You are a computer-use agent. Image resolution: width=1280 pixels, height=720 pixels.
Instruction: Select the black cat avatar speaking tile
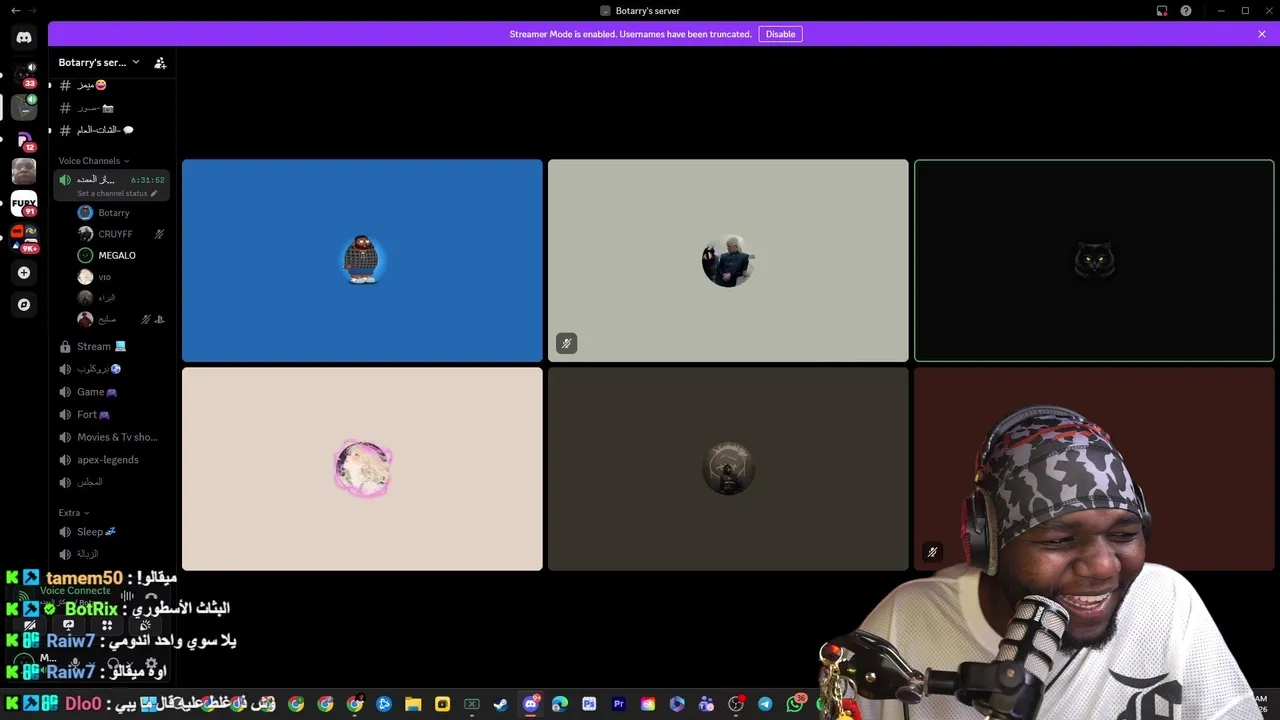pos(1094,260)
